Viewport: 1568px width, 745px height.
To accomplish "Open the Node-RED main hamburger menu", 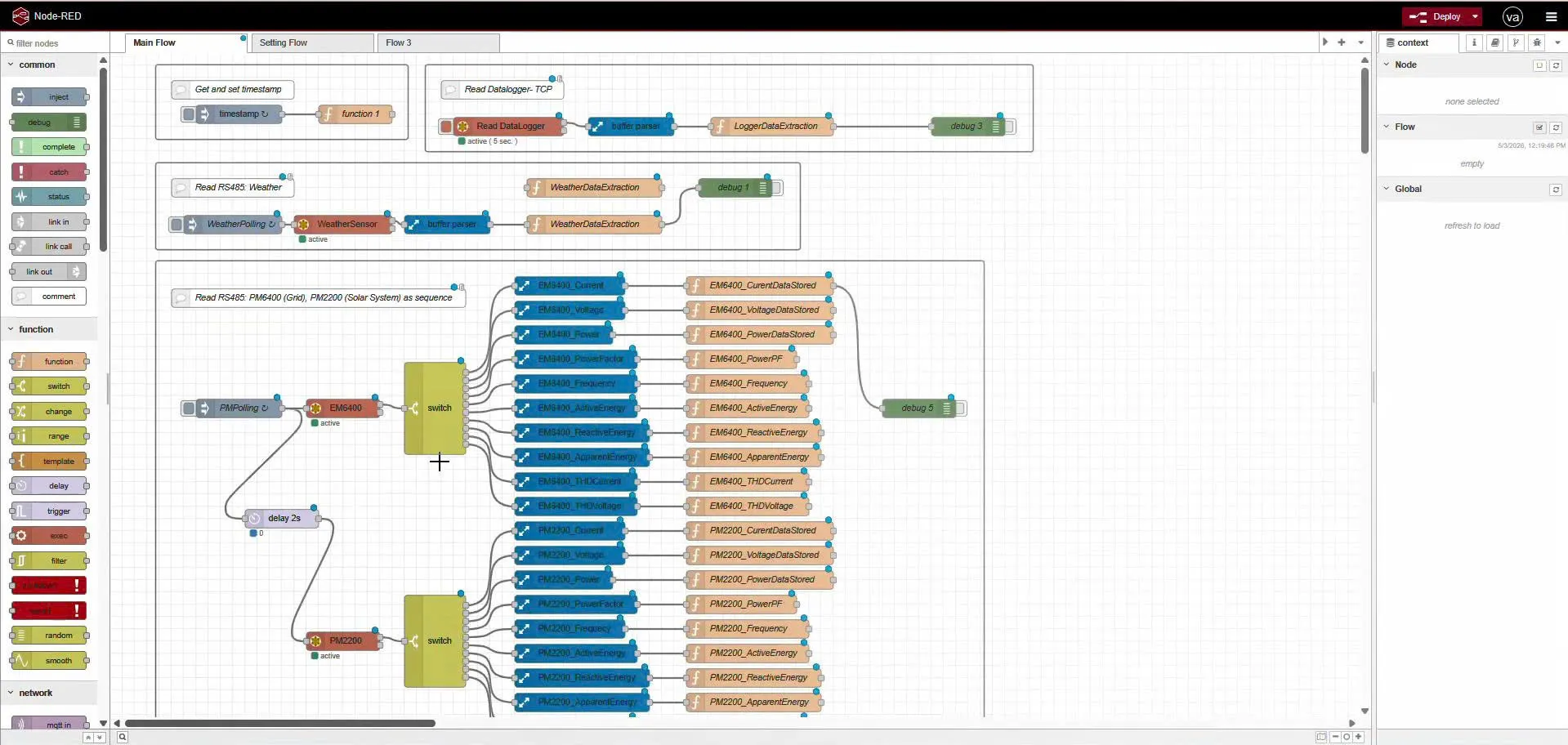I will click(x=1551, y=16).
